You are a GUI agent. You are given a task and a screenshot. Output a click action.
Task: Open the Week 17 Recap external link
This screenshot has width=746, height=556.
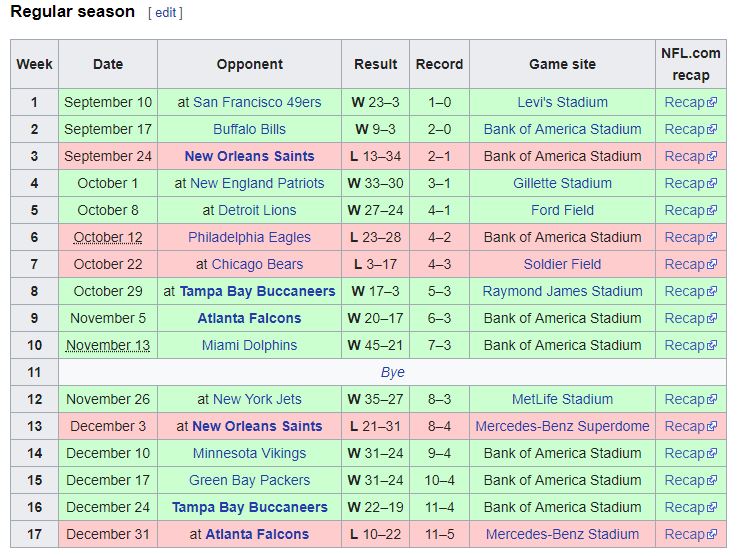tap(690, 535)
